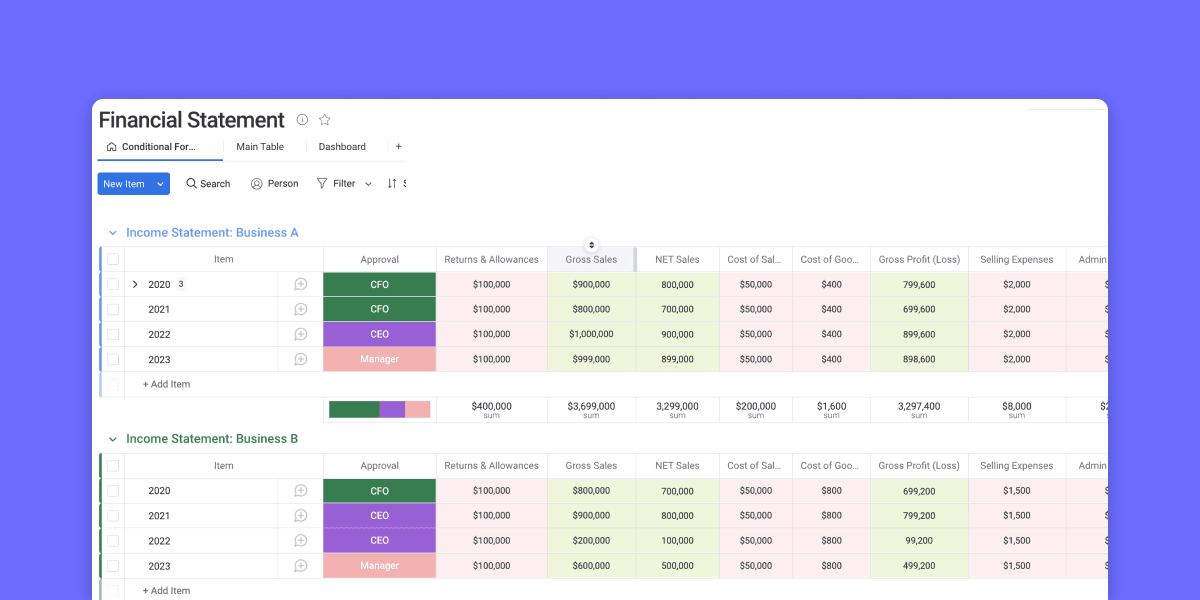Click the $200,000 Gross Sales cell in Business B
This screenshot has height=600, width=1200.
coord(591,541)
